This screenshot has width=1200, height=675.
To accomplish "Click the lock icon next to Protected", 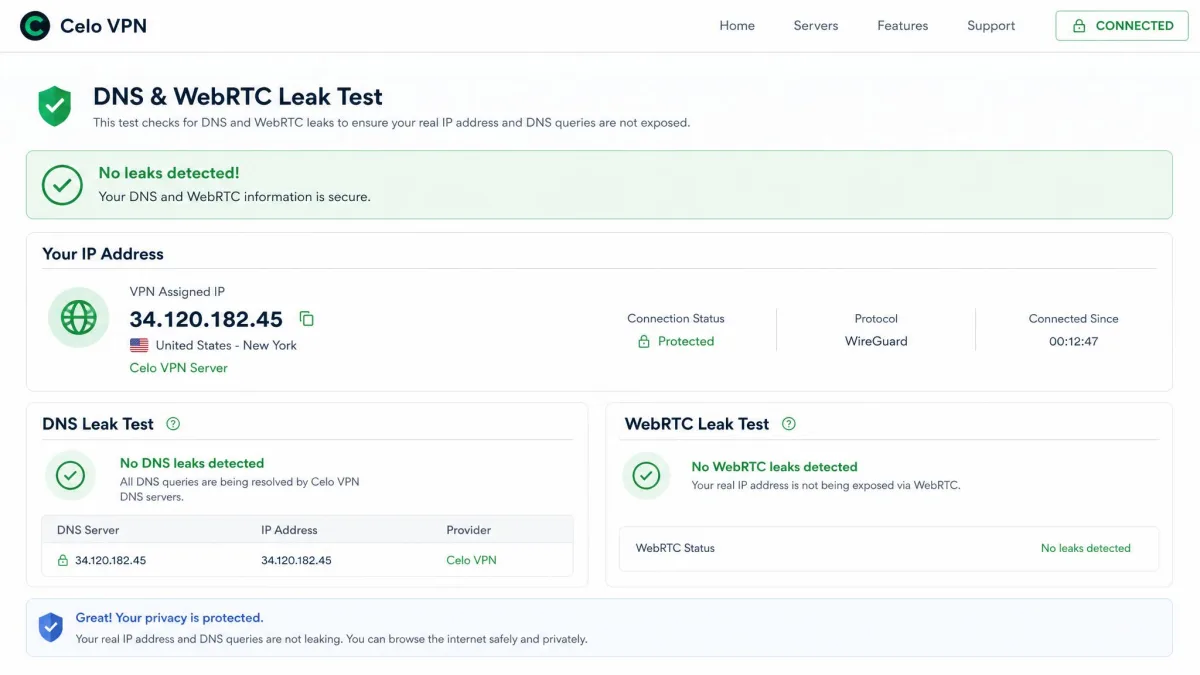I will click(x=644, y=341).
